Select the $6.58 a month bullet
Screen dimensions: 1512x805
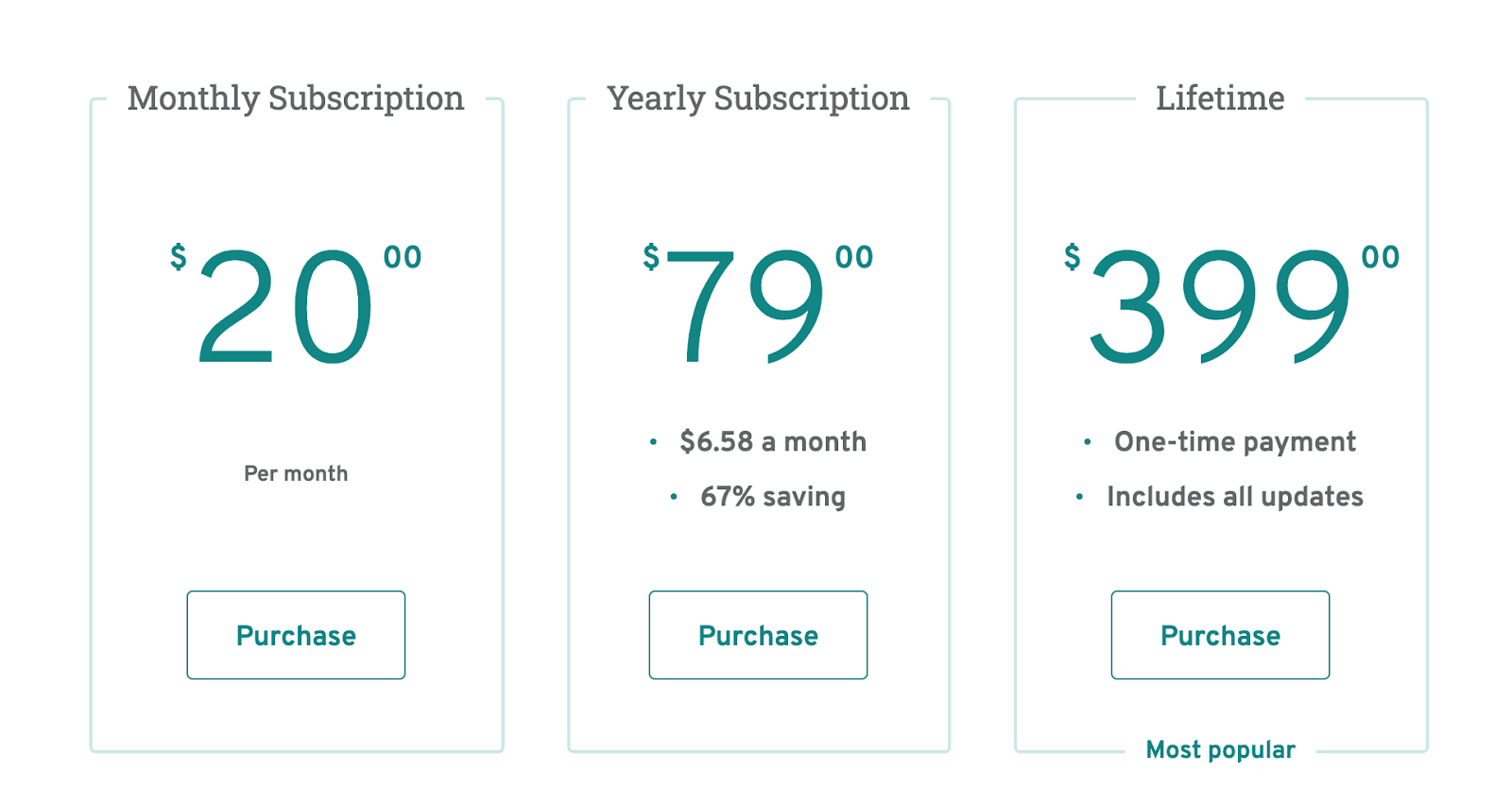pyautogui.click(x=772, y=441)
